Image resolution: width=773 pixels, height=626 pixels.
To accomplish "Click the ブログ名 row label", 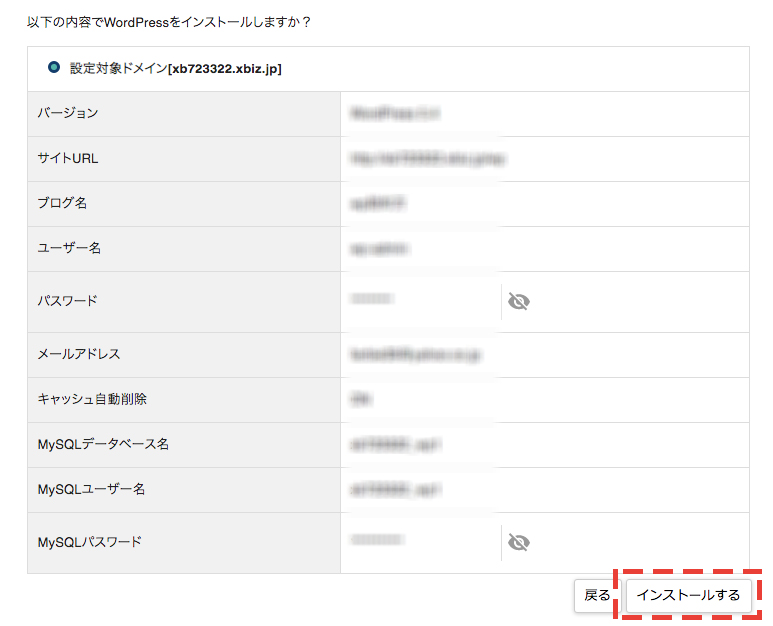I will click(62, 203).
